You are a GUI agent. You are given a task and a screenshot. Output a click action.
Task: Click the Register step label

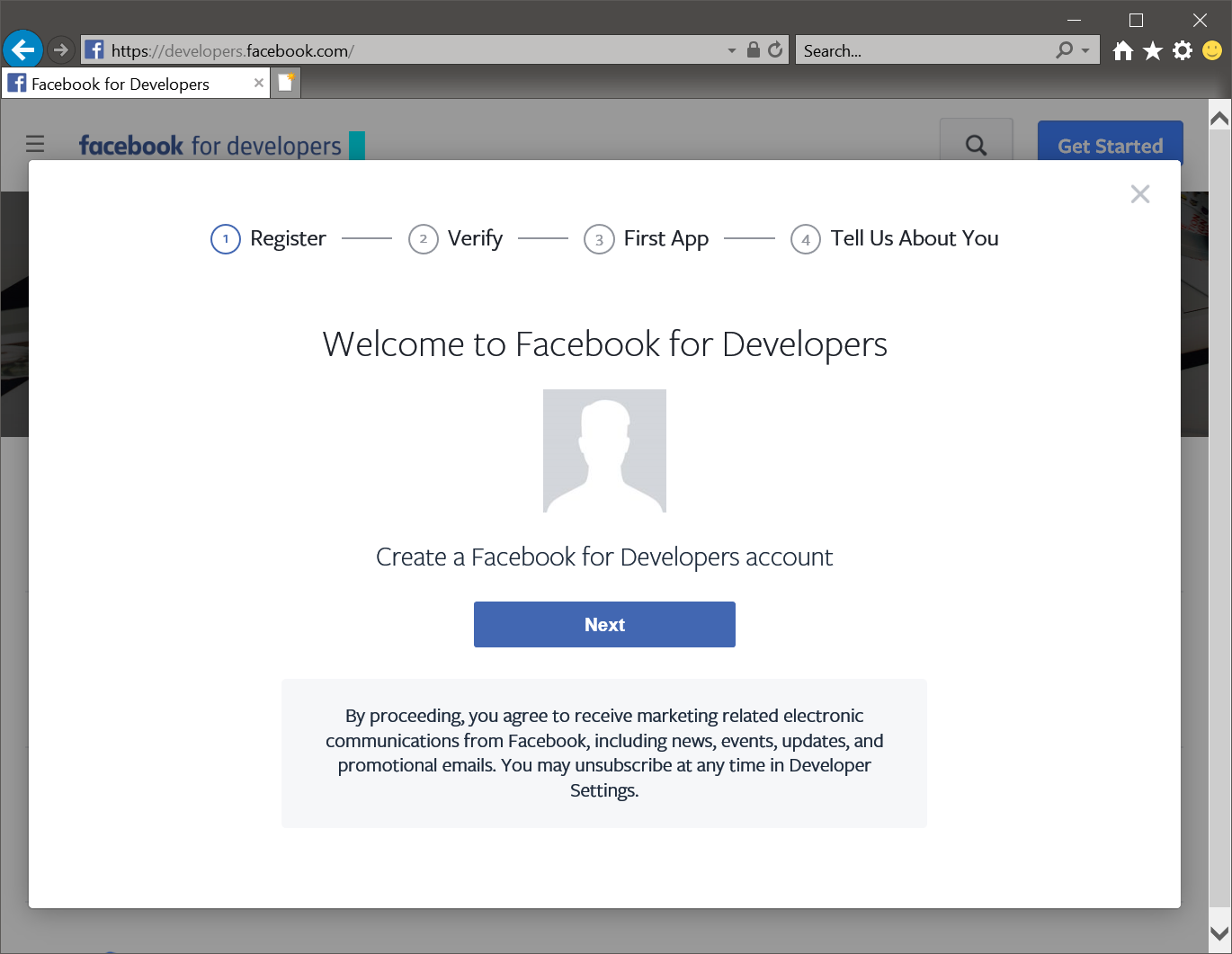coord(288,239)
